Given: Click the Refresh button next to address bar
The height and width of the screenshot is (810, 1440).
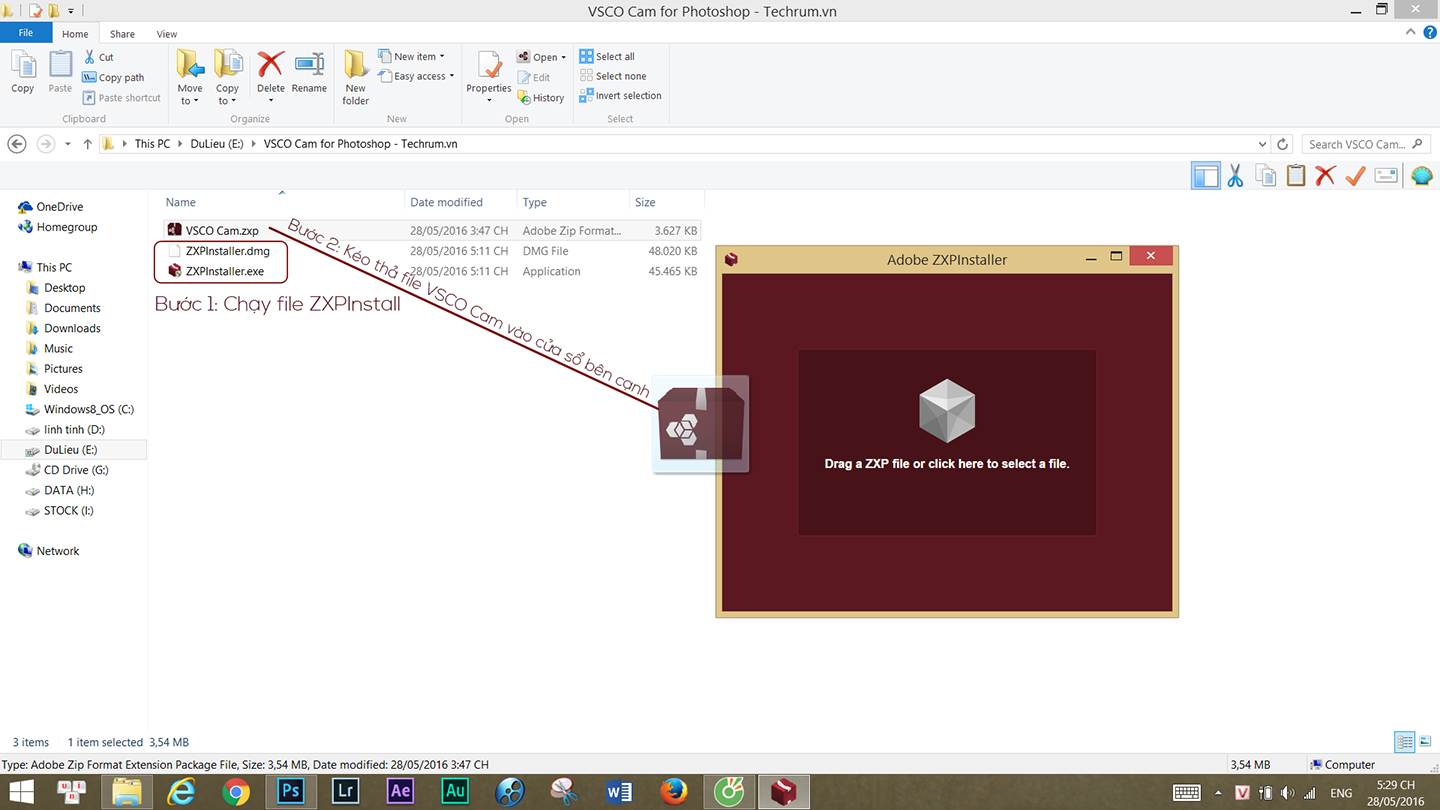Looking at the screenshot, I should tap(1283, 144).
